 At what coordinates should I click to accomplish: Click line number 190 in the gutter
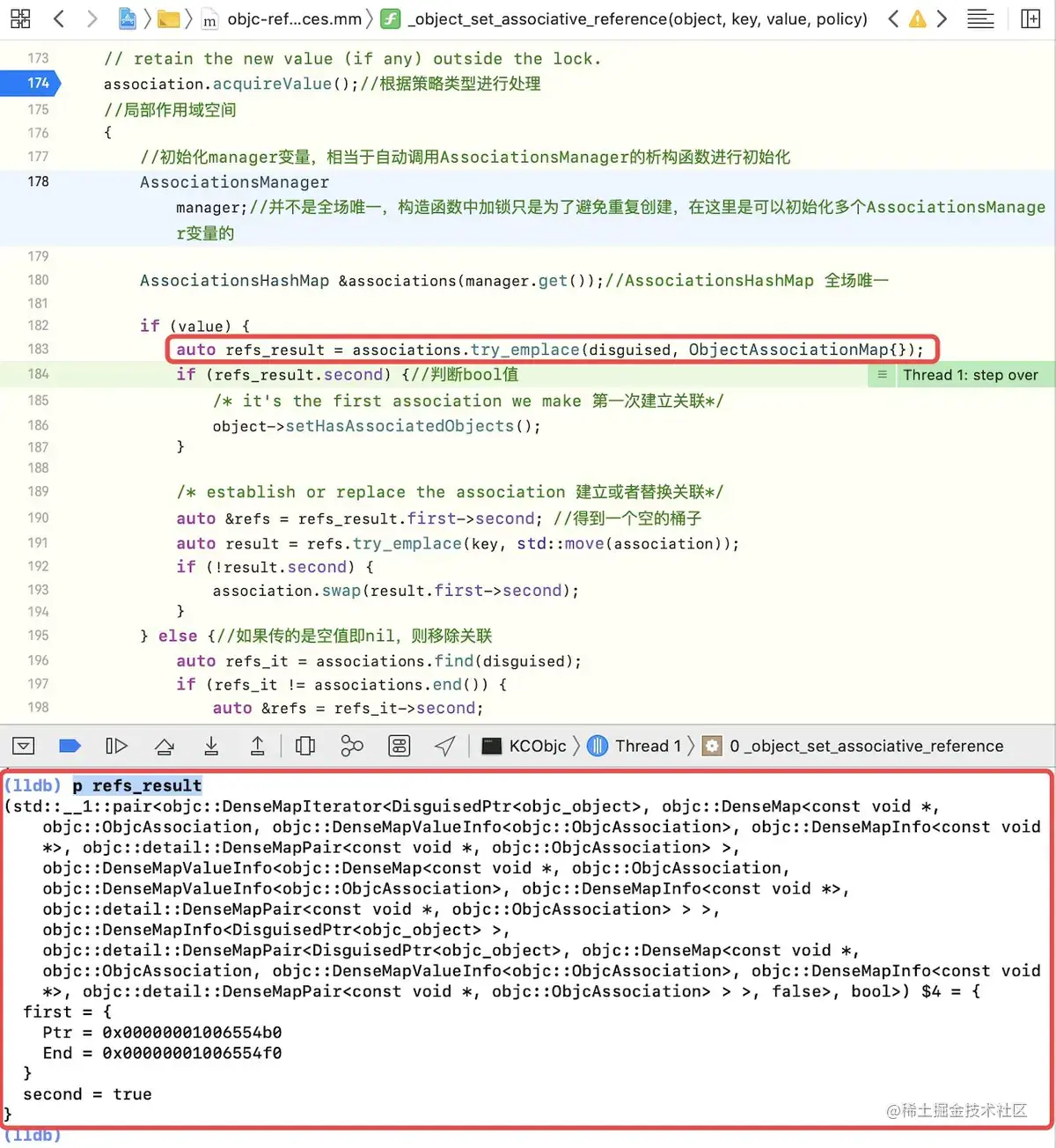tap(38, 518)
